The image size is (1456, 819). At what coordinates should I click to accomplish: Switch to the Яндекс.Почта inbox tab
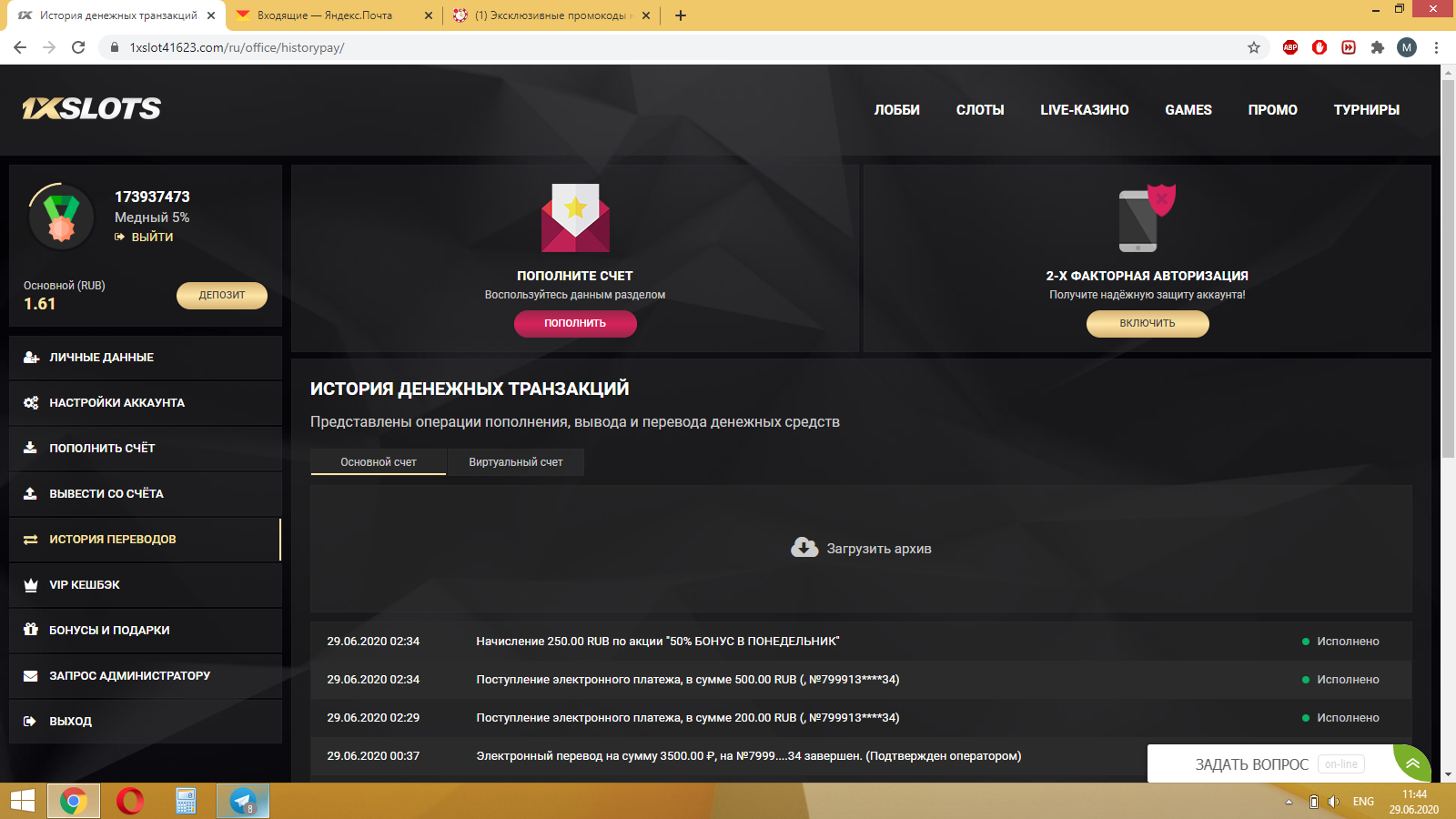(334, 15)
